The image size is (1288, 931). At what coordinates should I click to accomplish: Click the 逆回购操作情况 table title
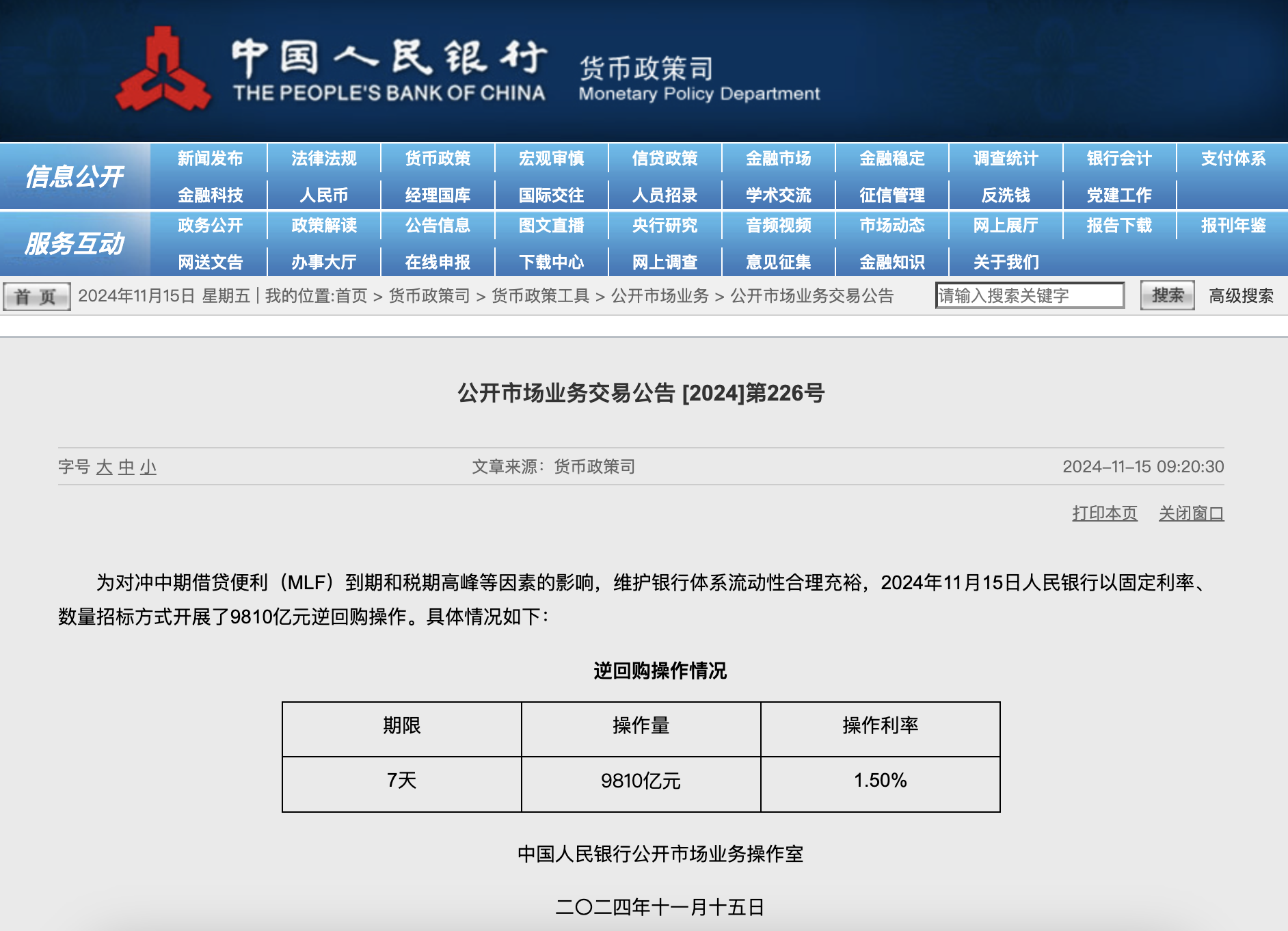click(660, 671)
